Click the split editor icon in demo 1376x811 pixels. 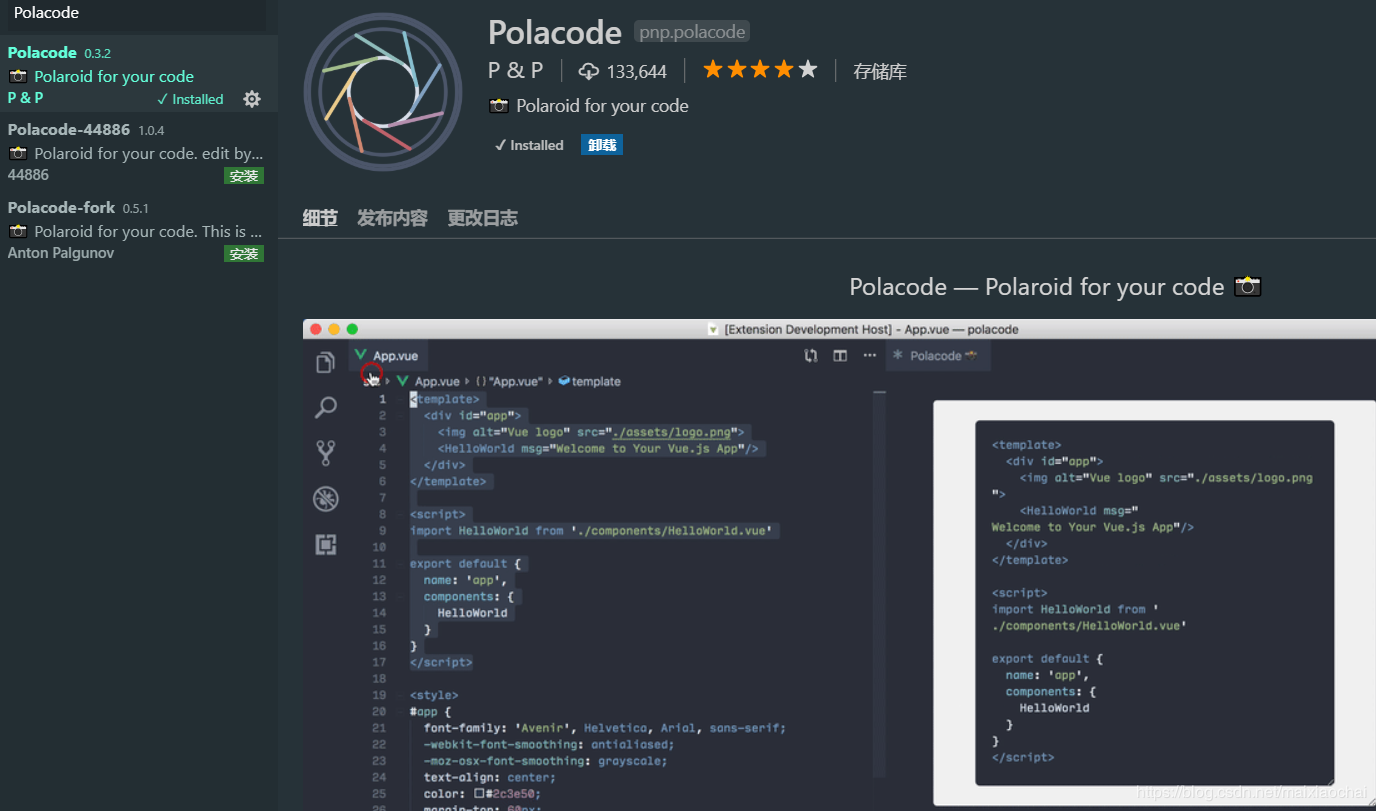(x=840, y=355)
